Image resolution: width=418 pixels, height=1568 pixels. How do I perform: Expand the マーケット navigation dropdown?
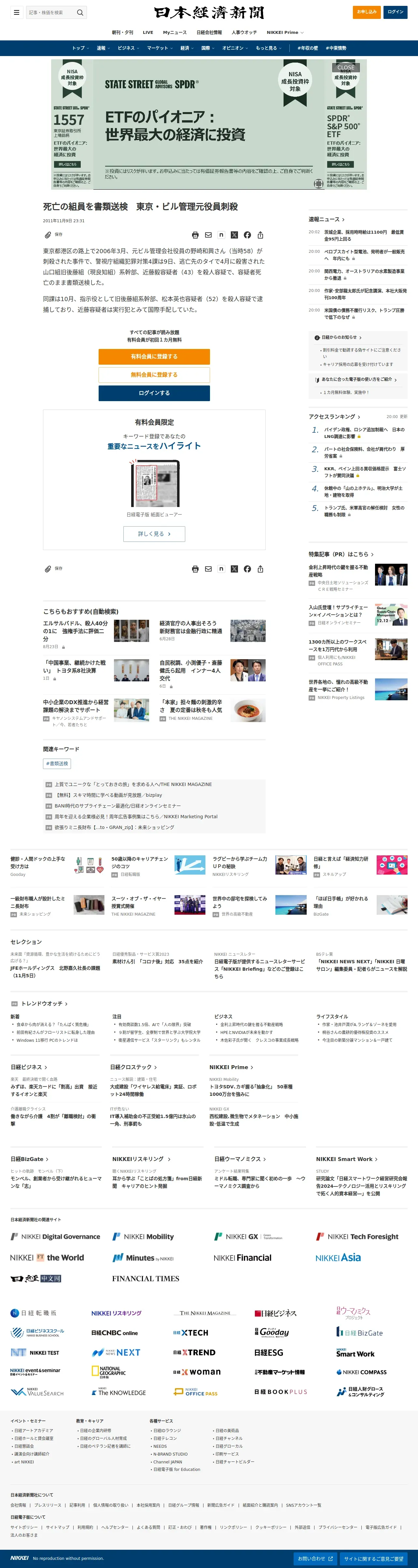[160, 48]
